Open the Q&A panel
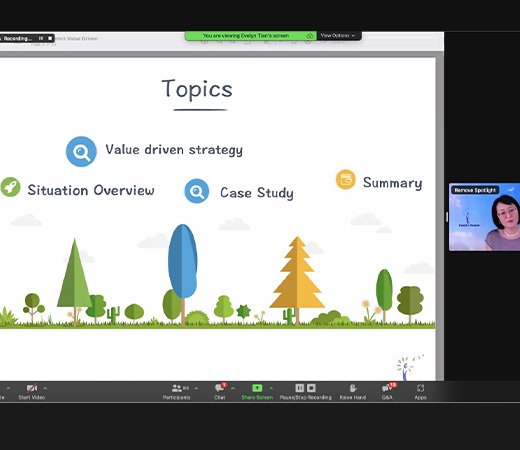The image size is (520, 450). pos(388,391)
